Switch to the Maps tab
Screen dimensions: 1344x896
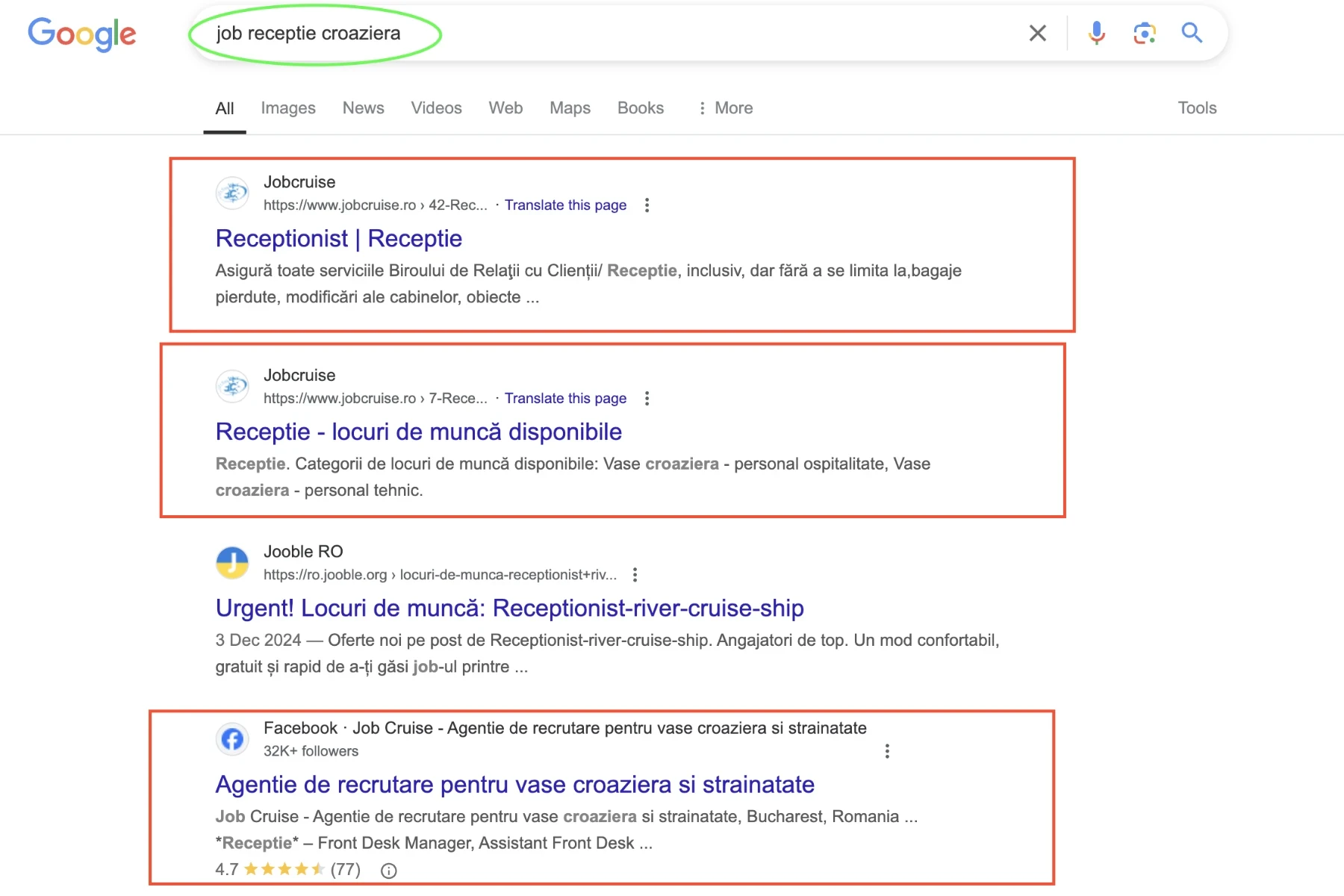[x=570, y=108]
